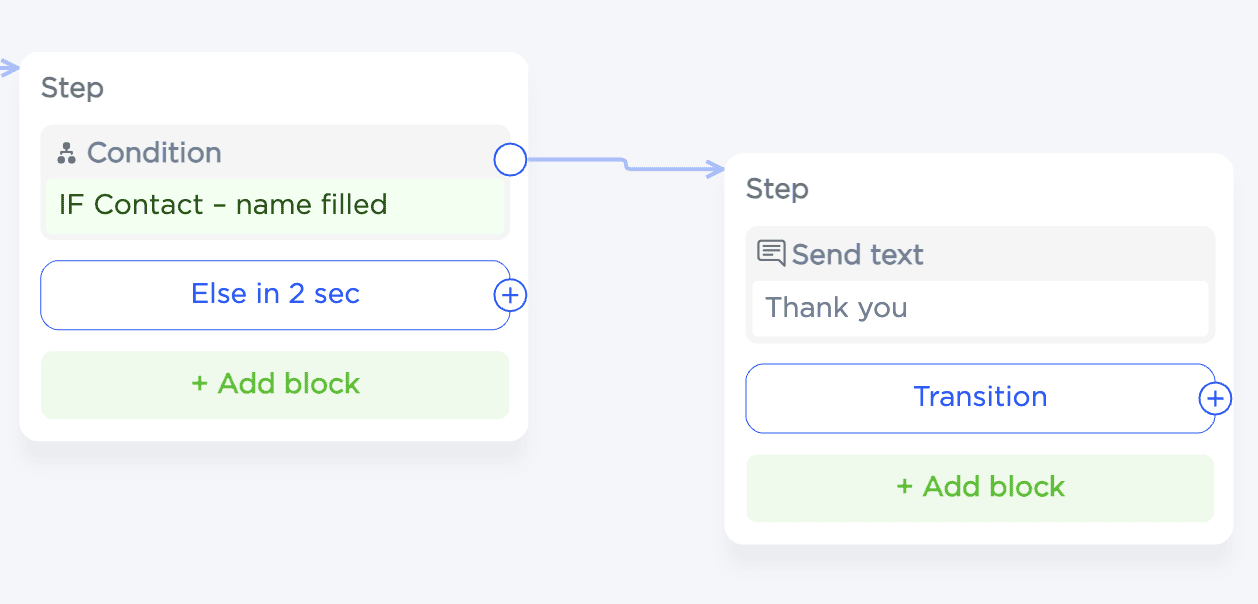The height and width of the screenshot is (604, 1258).
Task: Click blank space at bottom of Send text step card
Action: point(979,533)
